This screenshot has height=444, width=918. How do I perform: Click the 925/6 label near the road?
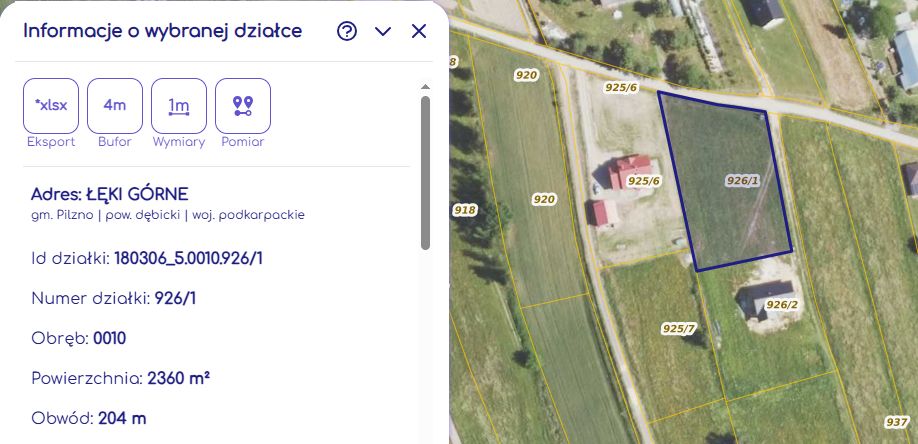pyautogui.click(x=621, y=88)
